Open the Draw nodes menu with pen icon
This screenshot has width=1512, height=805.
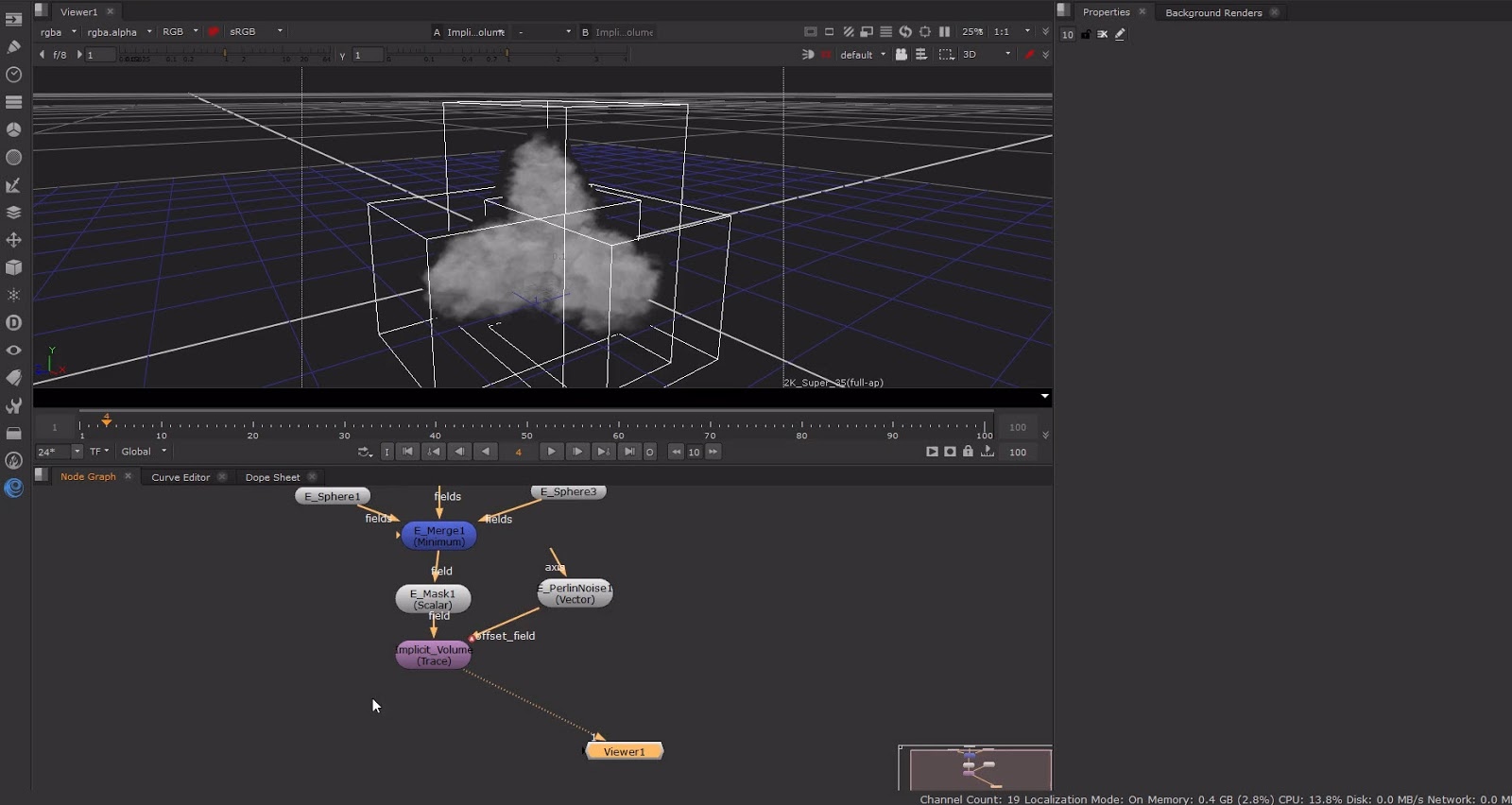(13, 46)
